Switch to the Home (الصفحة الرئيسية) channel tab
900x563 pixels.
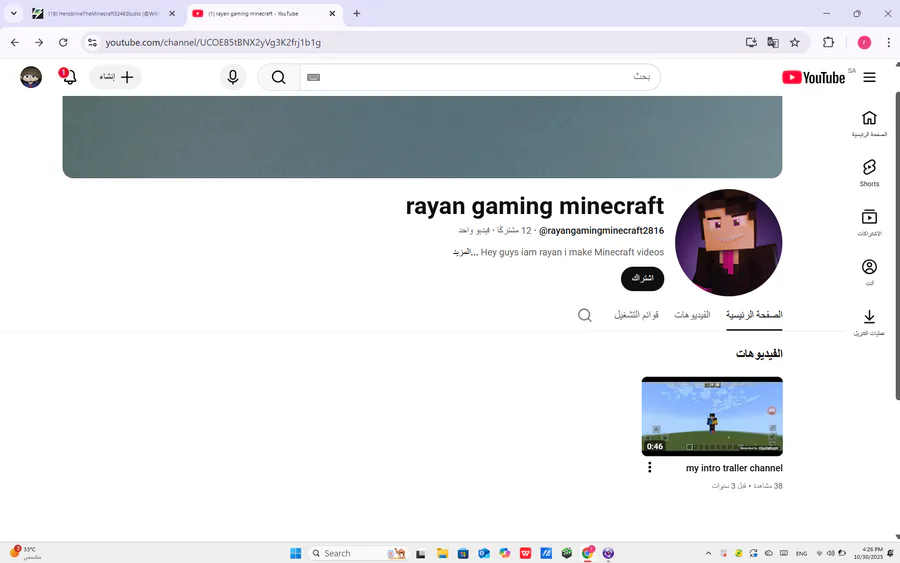tap(754, 314)
